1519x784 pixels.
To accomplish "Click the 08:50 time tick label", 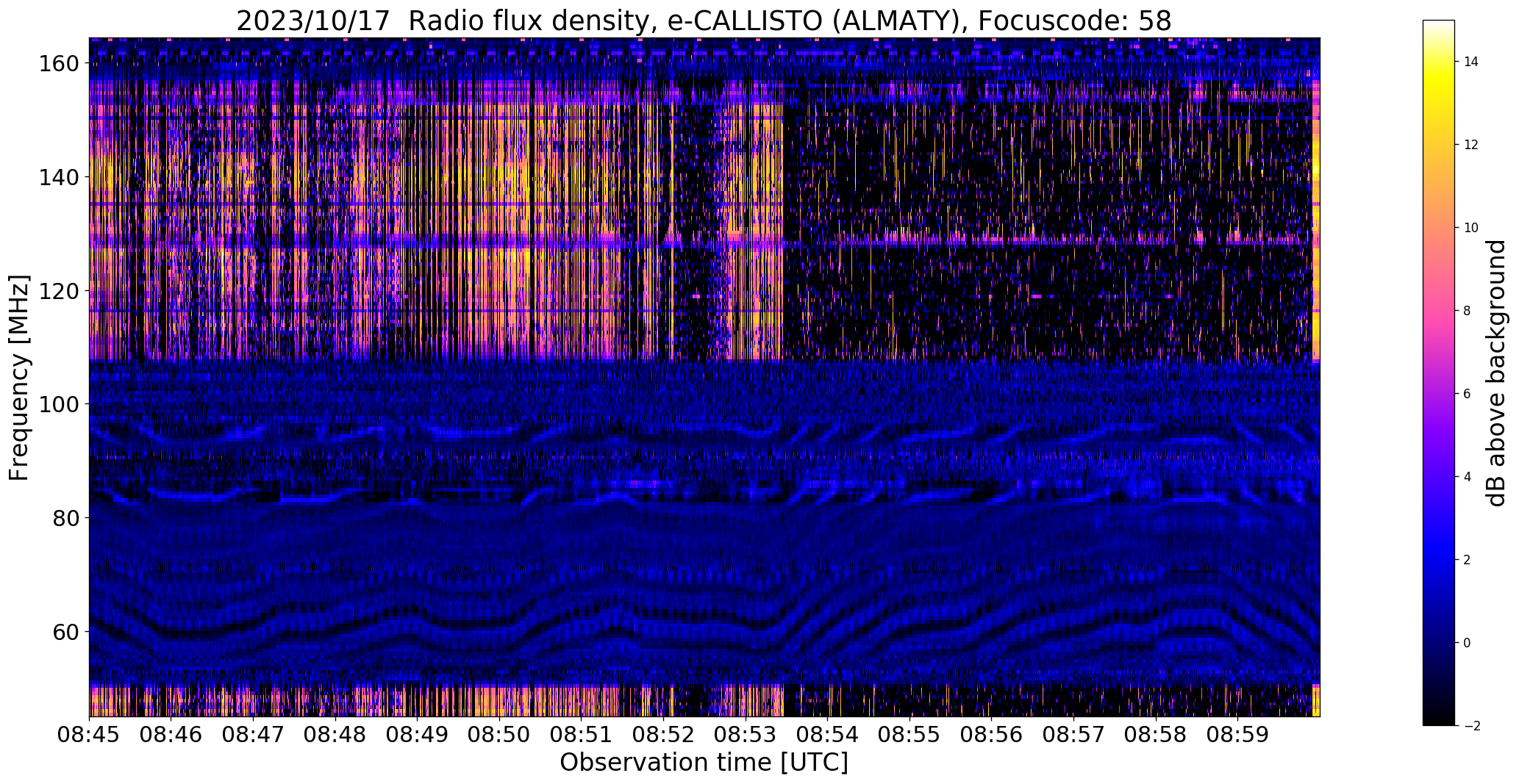I will 499,735.
